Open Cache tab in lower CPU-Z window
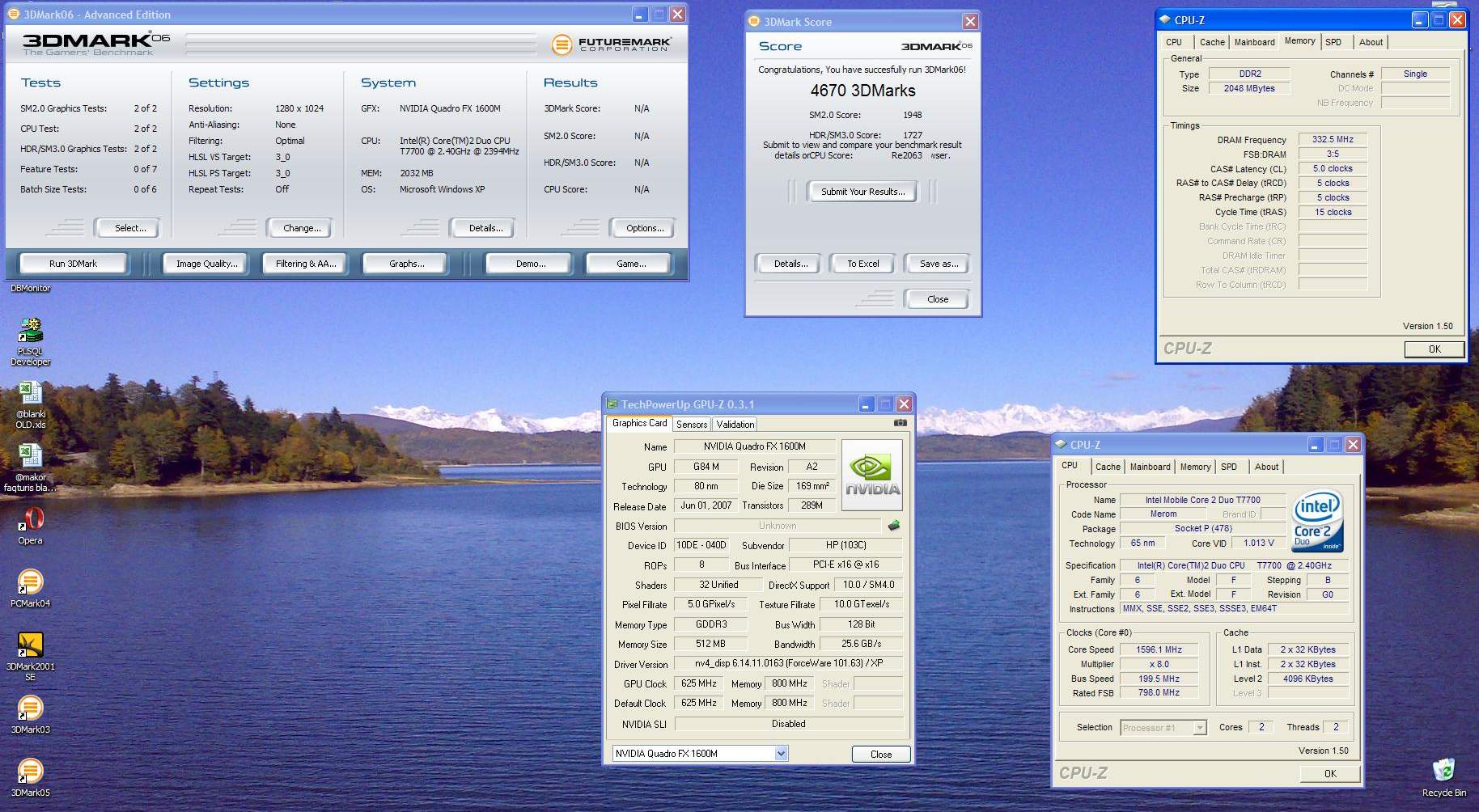The width and height of the screenshot is (1479, 812). (x=1108, y=467)
